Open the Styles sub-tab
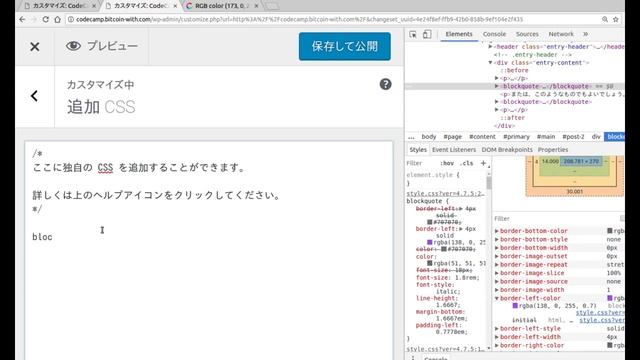Image resolution: width=640 pixels, height=360 pixels. pos(418,150)
